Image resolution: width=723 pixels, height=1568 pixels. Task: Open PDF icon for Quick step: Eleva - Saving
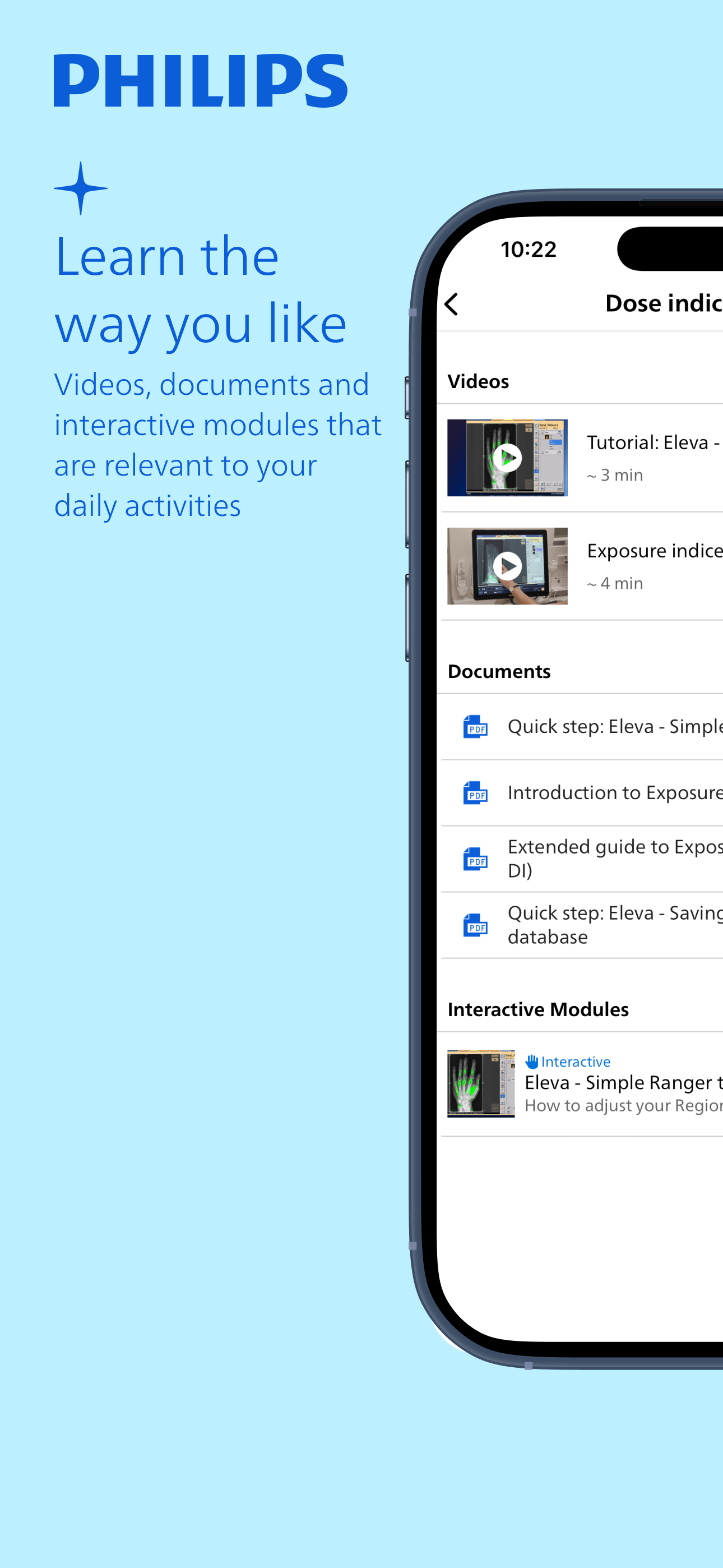pyautogui.click(x=475, y=926)
